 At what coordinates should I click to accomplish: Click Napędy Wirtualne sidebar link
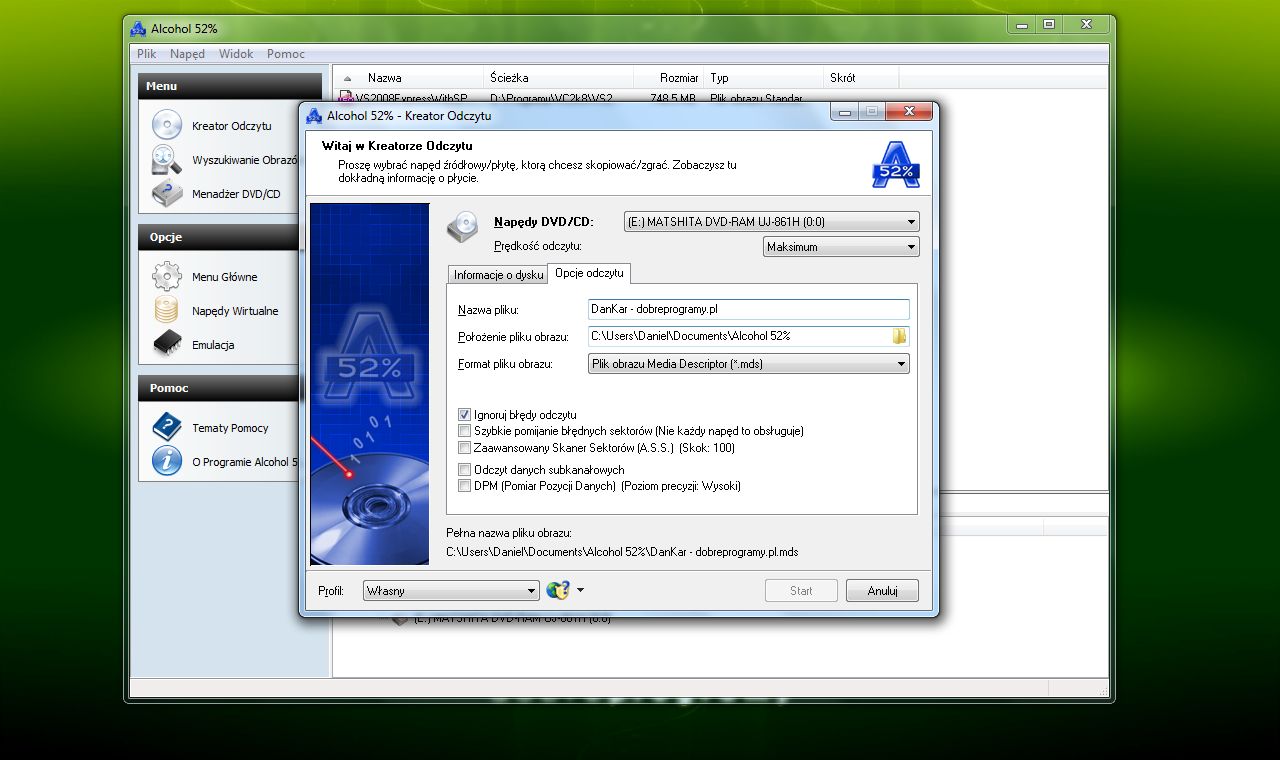(x=235, y=311)
